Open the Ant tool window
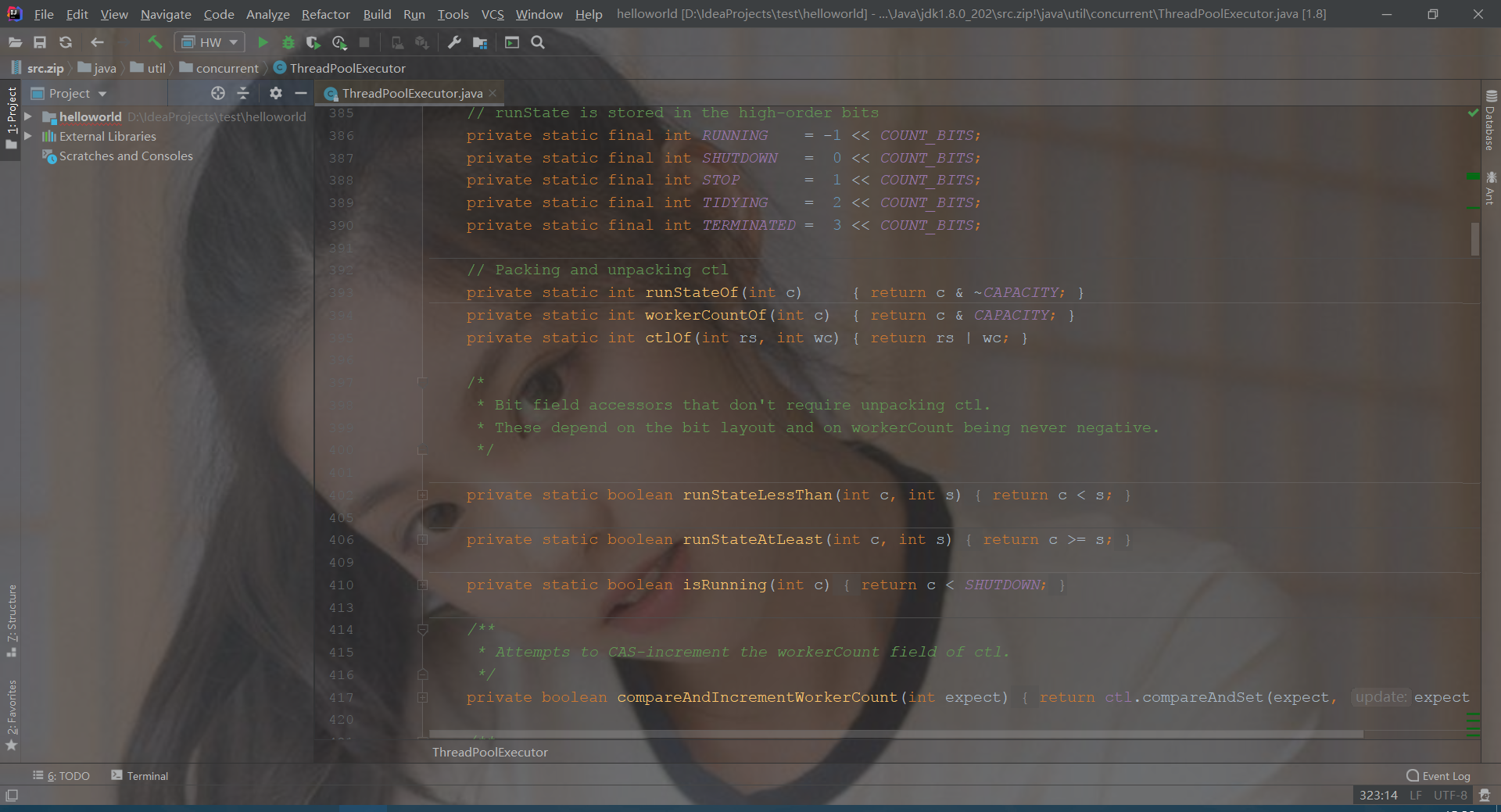 [x=1492, y=186]
